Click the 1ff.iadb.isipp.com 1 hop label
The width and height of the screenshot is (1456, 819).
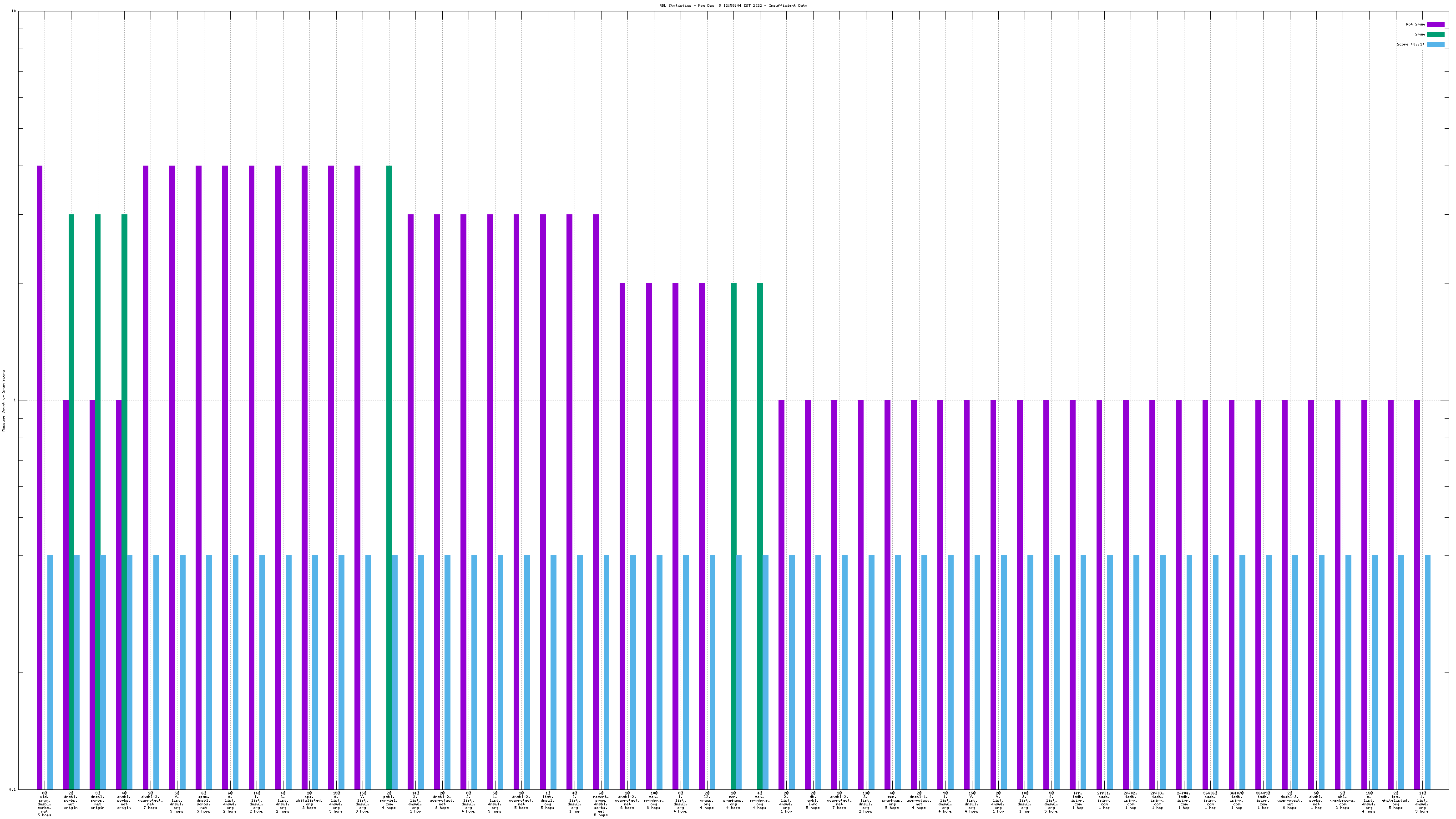pyautogui.click(x=1078, y=800)
